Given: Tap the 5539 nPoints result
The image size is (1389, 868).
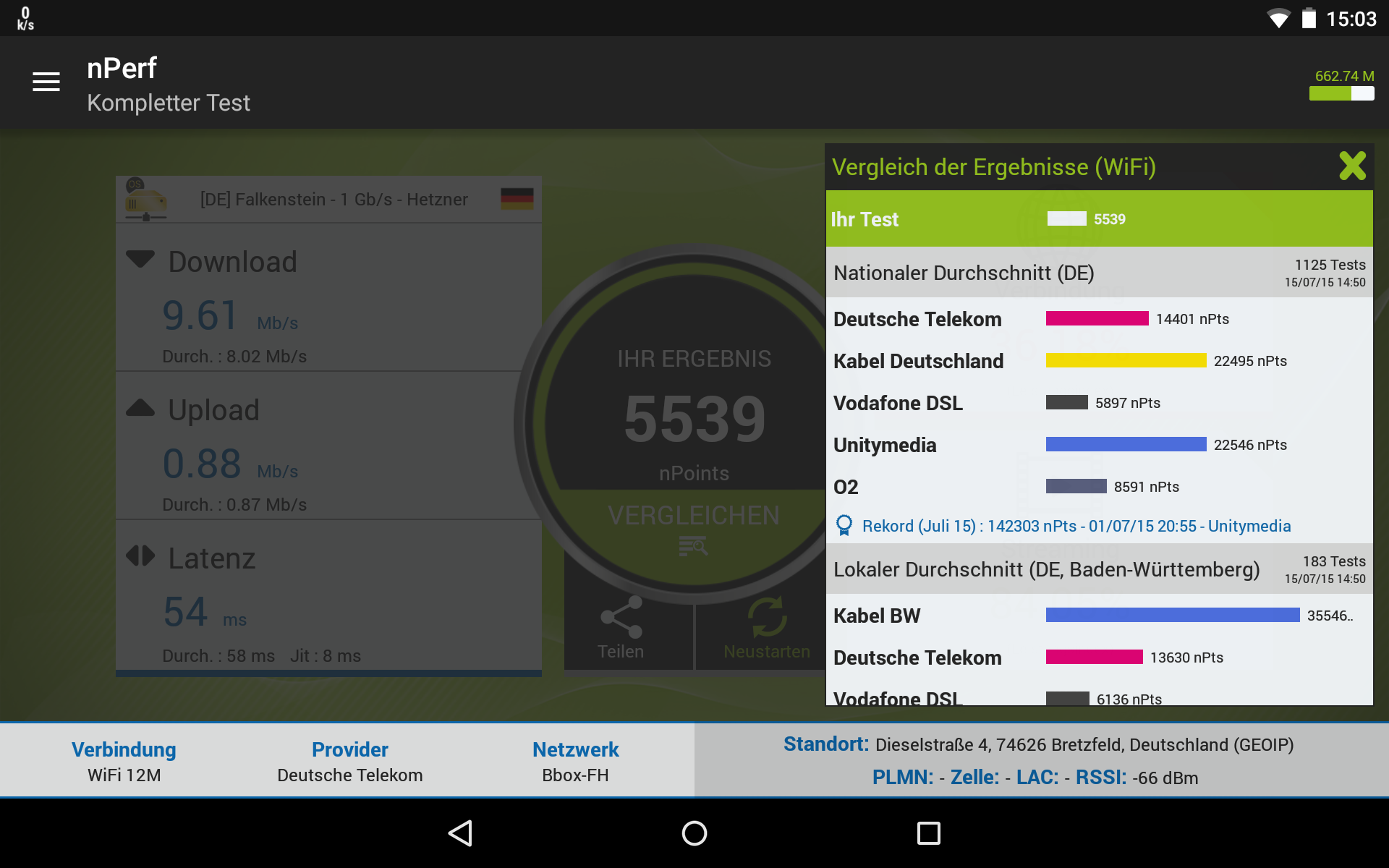Looking at the screenshot, I should [x=694, y=420].
